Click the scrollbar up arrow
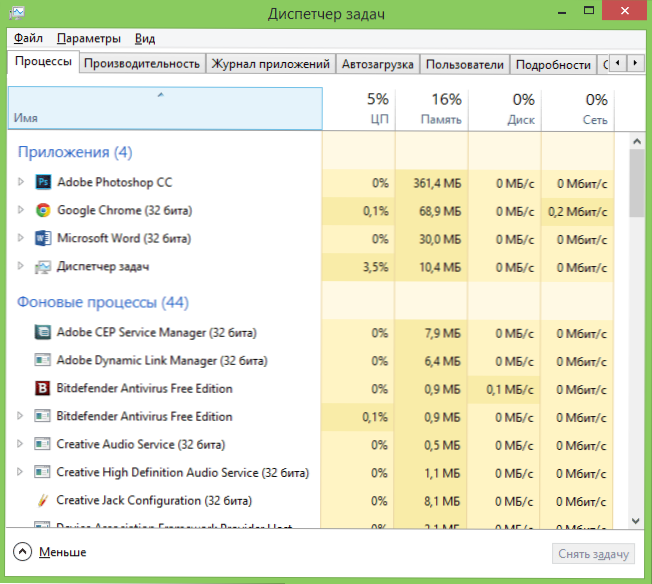This screenshot has width=652, height=584. click(x=637, y=141)
